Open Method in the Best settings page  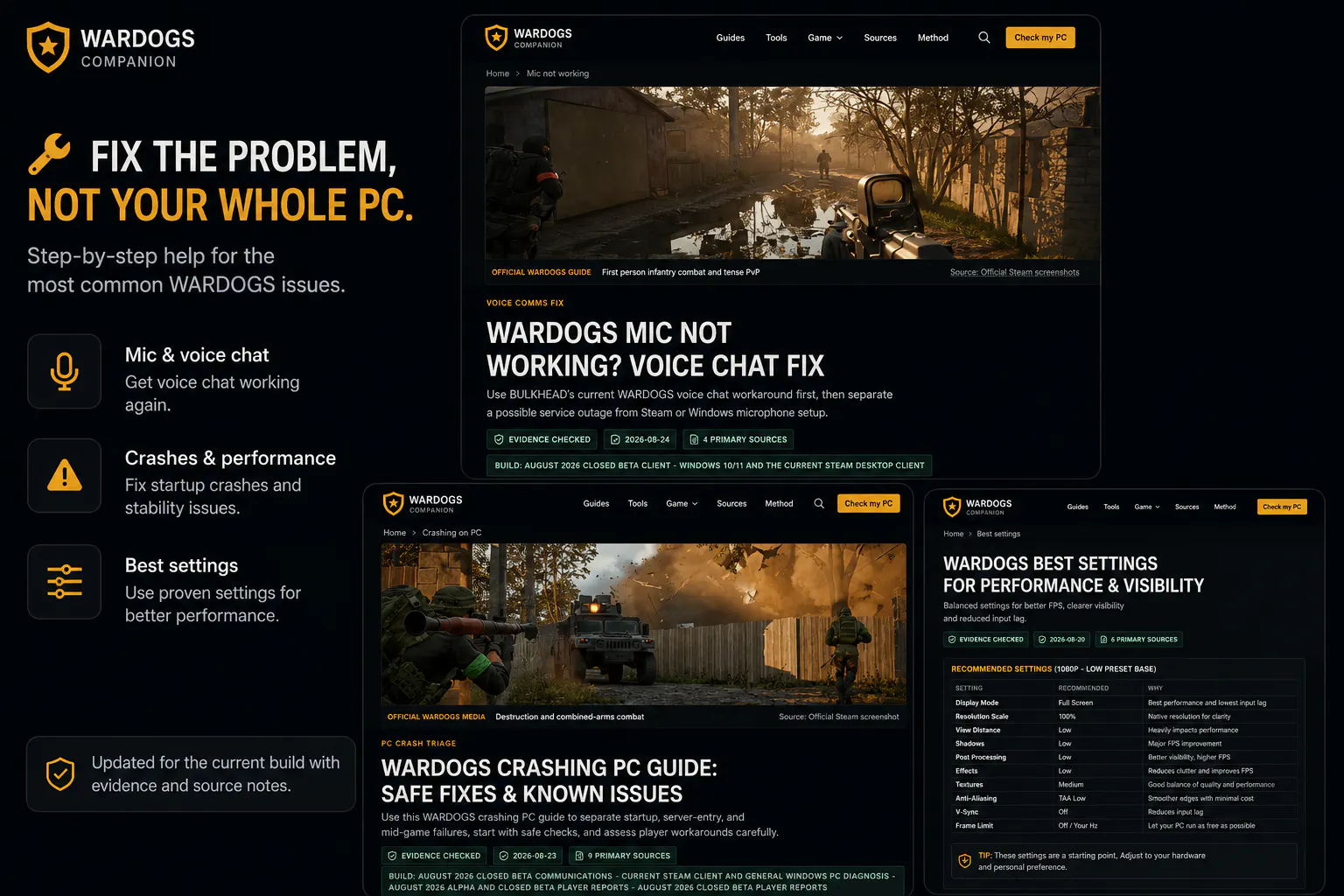pyautogui.click(x=1225, y=507)
